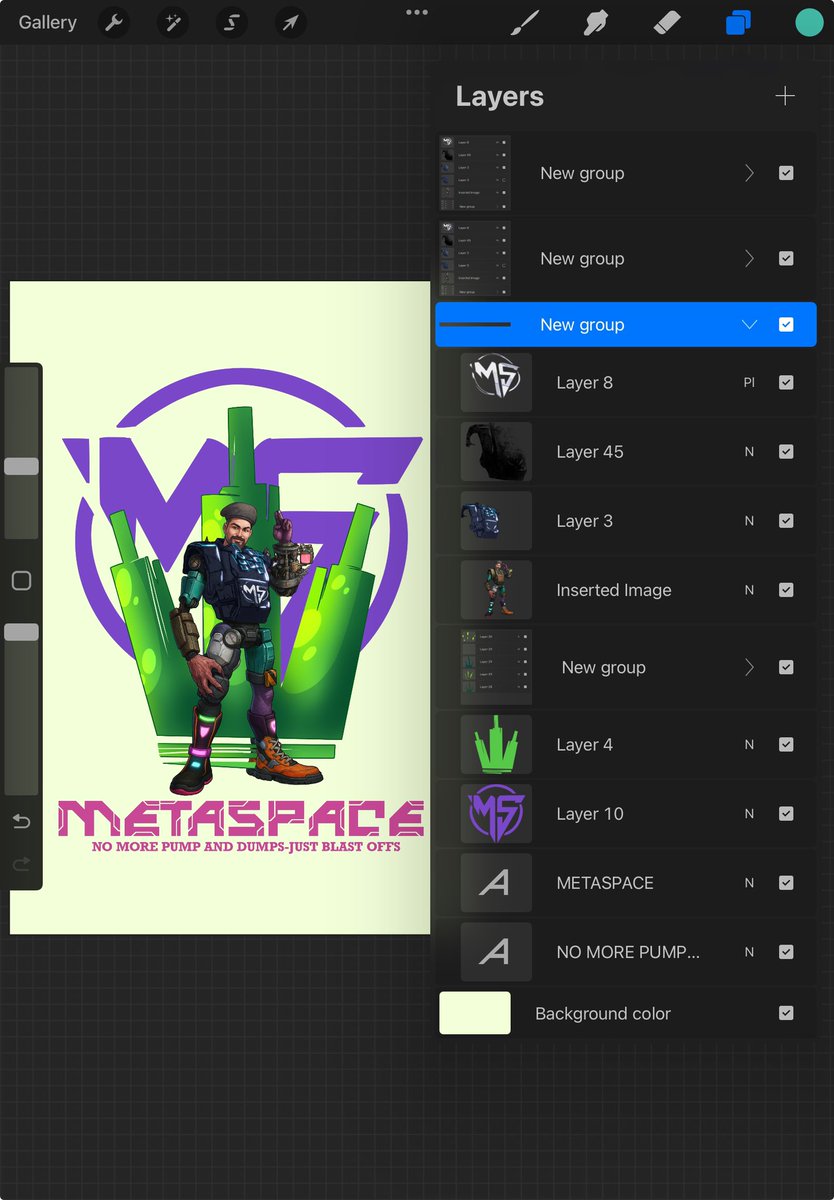
Task: Select the nested New group thumbnail
Action: tap(496, 667)
